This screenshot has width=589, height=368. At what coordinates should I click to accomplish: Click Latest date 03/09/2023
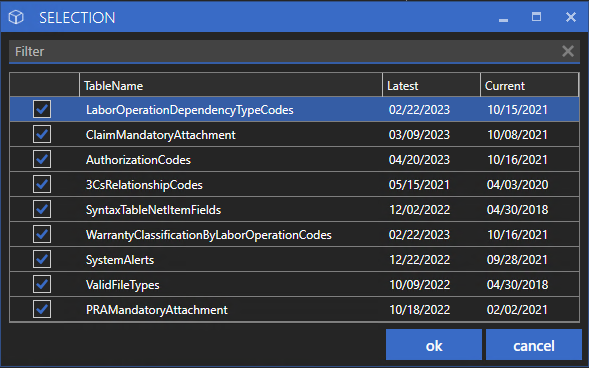click(x=419, y=134)
